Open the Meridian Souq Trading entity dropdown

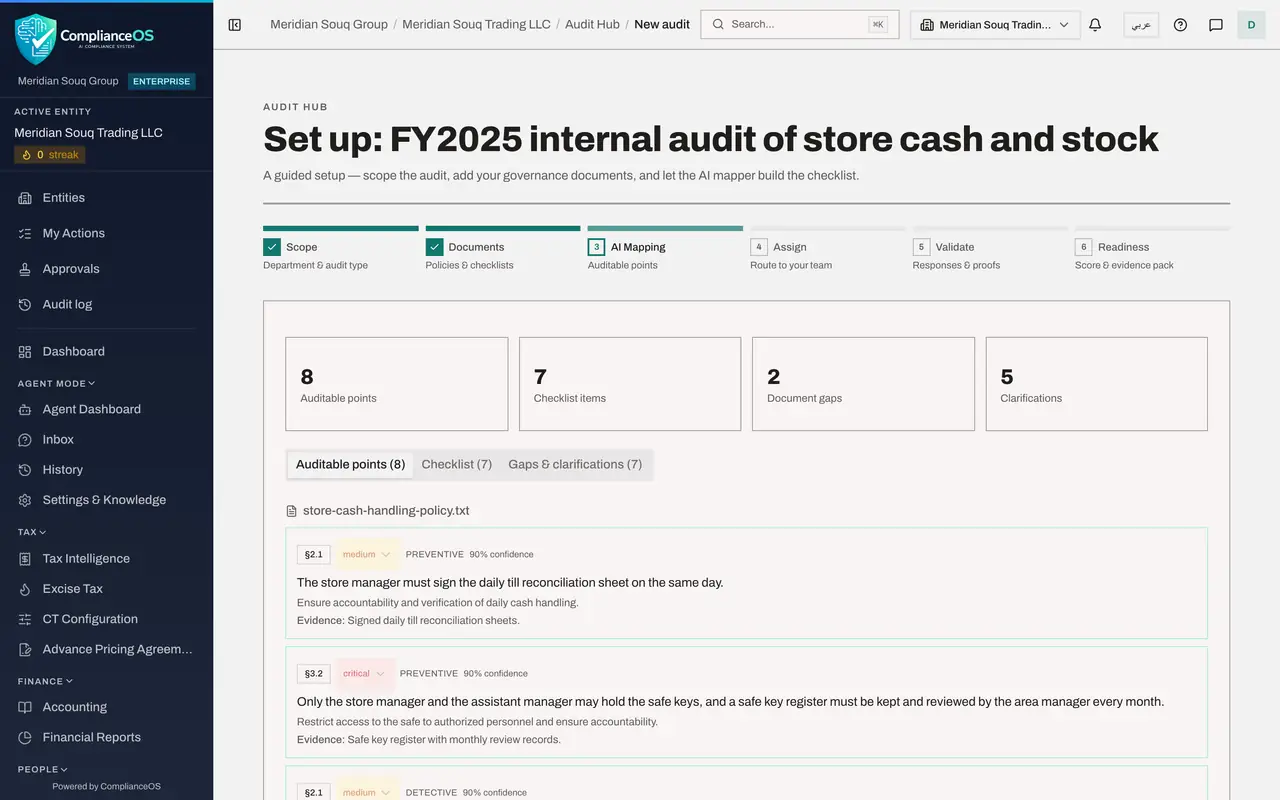click(995, 25)
